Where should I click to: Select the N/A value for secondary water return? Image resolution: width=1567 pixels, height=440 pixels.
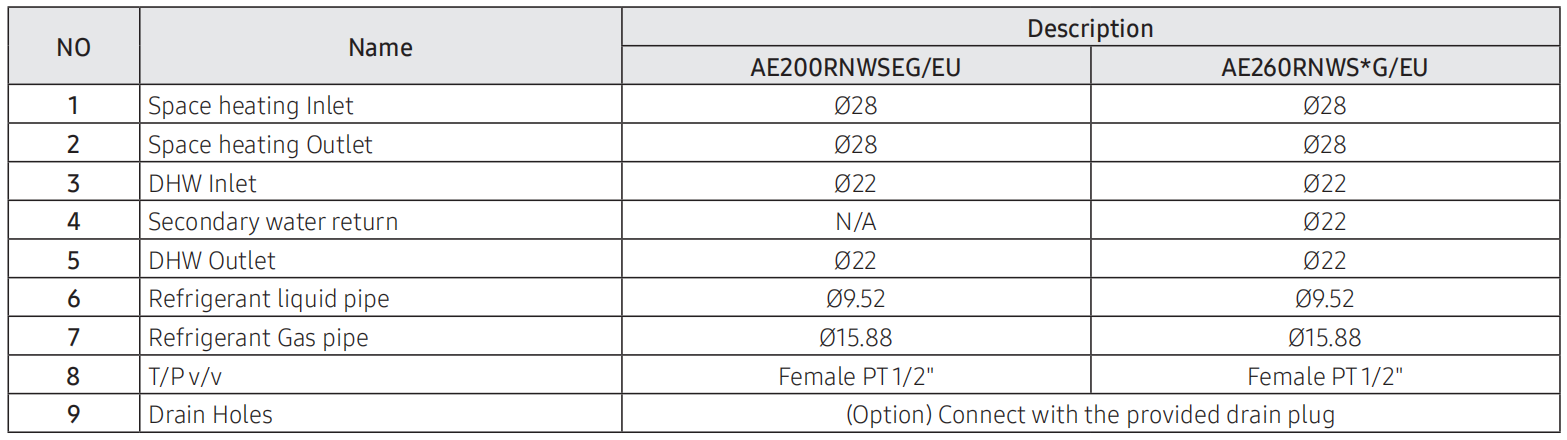pos(856,221)
